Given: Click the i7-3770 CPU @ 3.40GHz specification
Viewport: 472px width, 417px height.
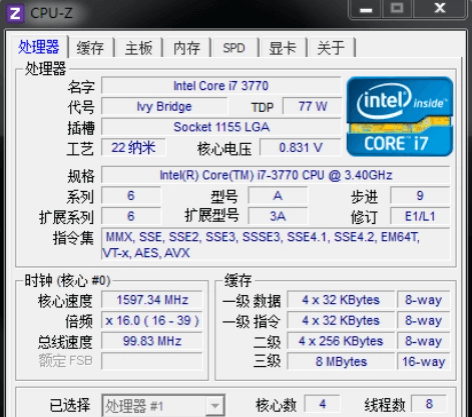Looking at the screenshot, I should pyautogui.click(x=276, y=175).
